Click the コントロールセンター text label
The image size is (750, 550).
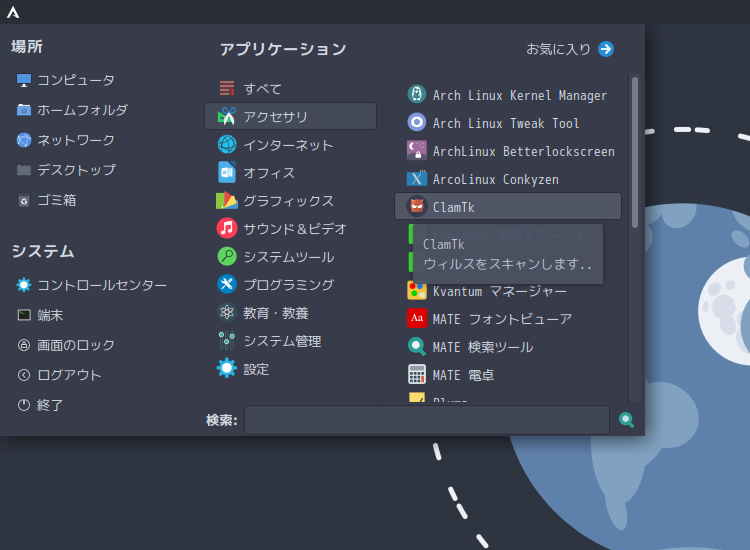coord(102,285)
